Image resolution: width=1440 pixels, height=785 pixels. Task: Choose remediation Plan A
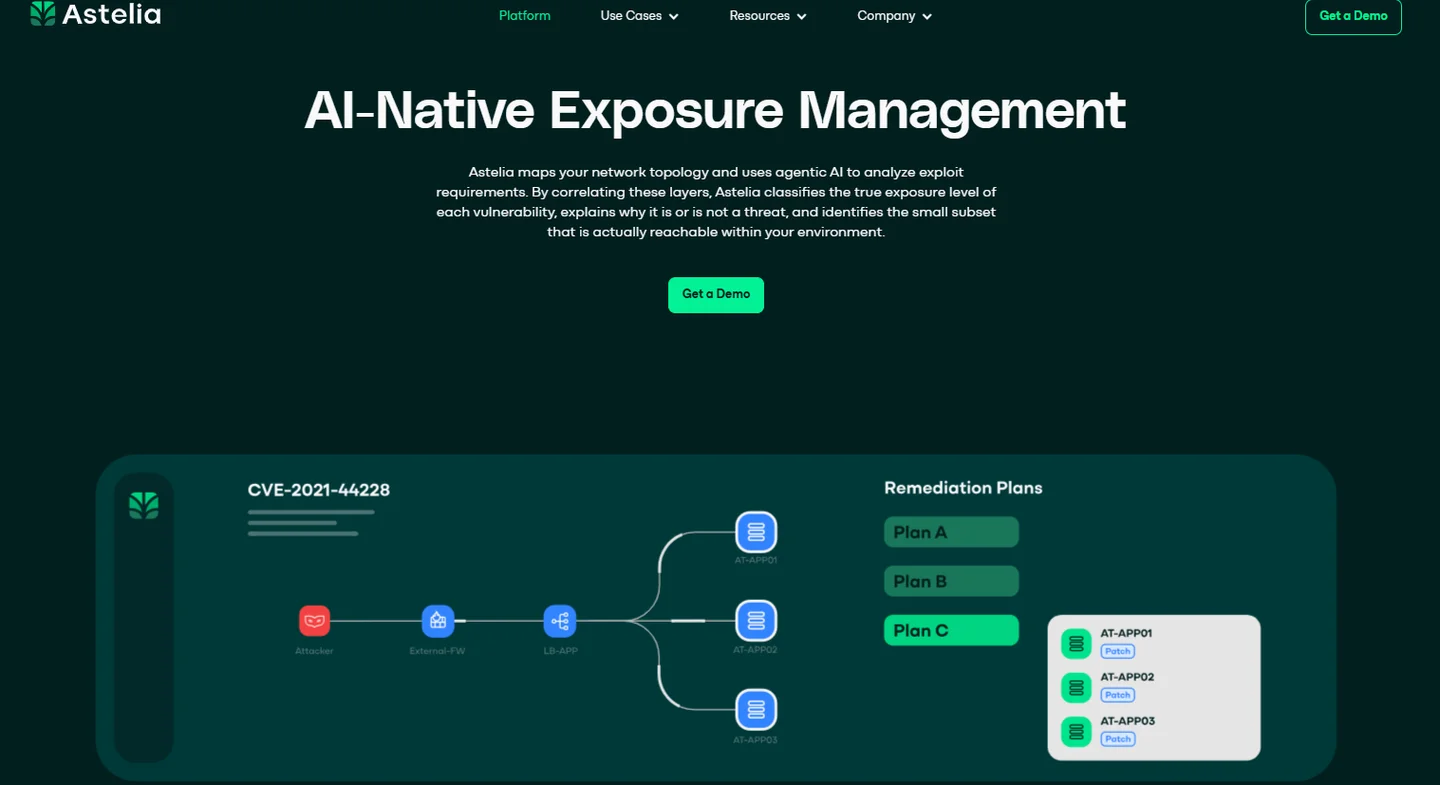(951, 532)
